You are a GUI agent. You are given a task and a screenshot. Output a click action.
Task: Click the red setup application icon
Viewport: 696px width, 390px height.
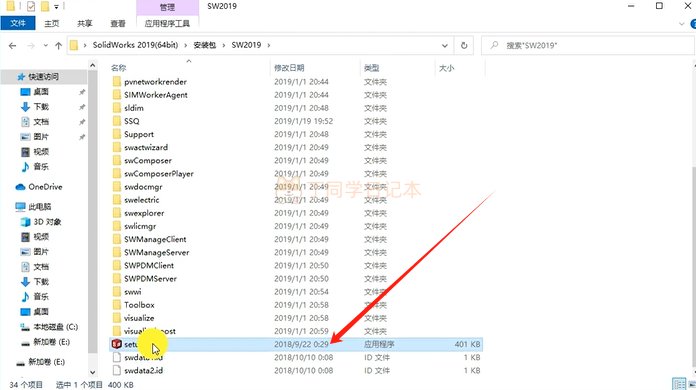click(117, 344)
